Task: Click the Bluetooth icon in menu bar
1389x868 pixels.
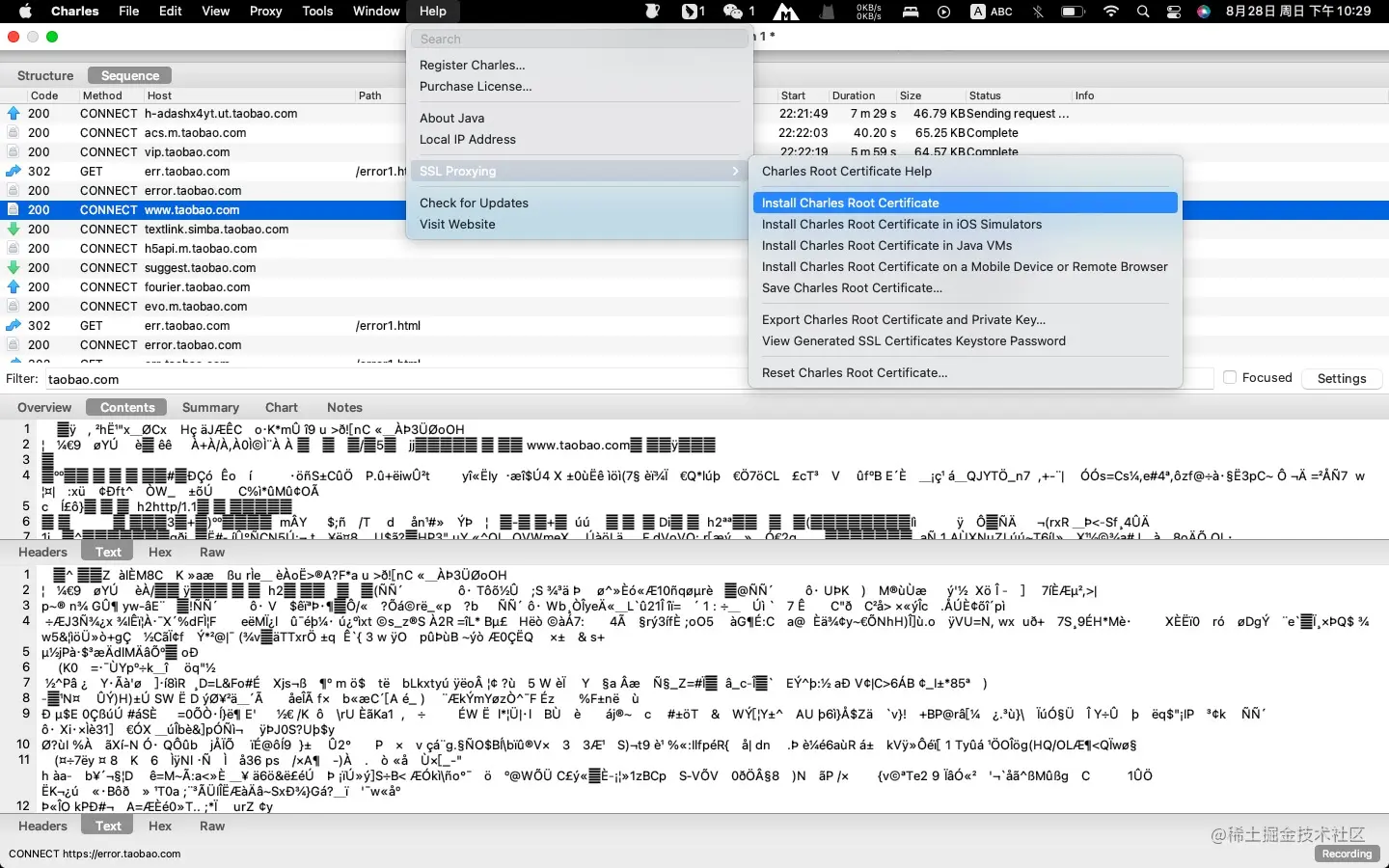Action: tap(1038, 12)
